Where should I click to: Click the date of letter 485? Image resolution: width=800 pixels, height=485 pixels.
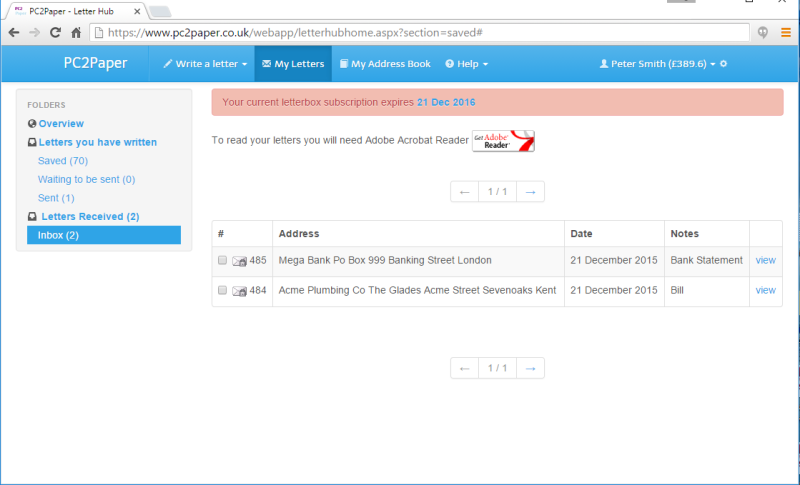coord(614,260)
